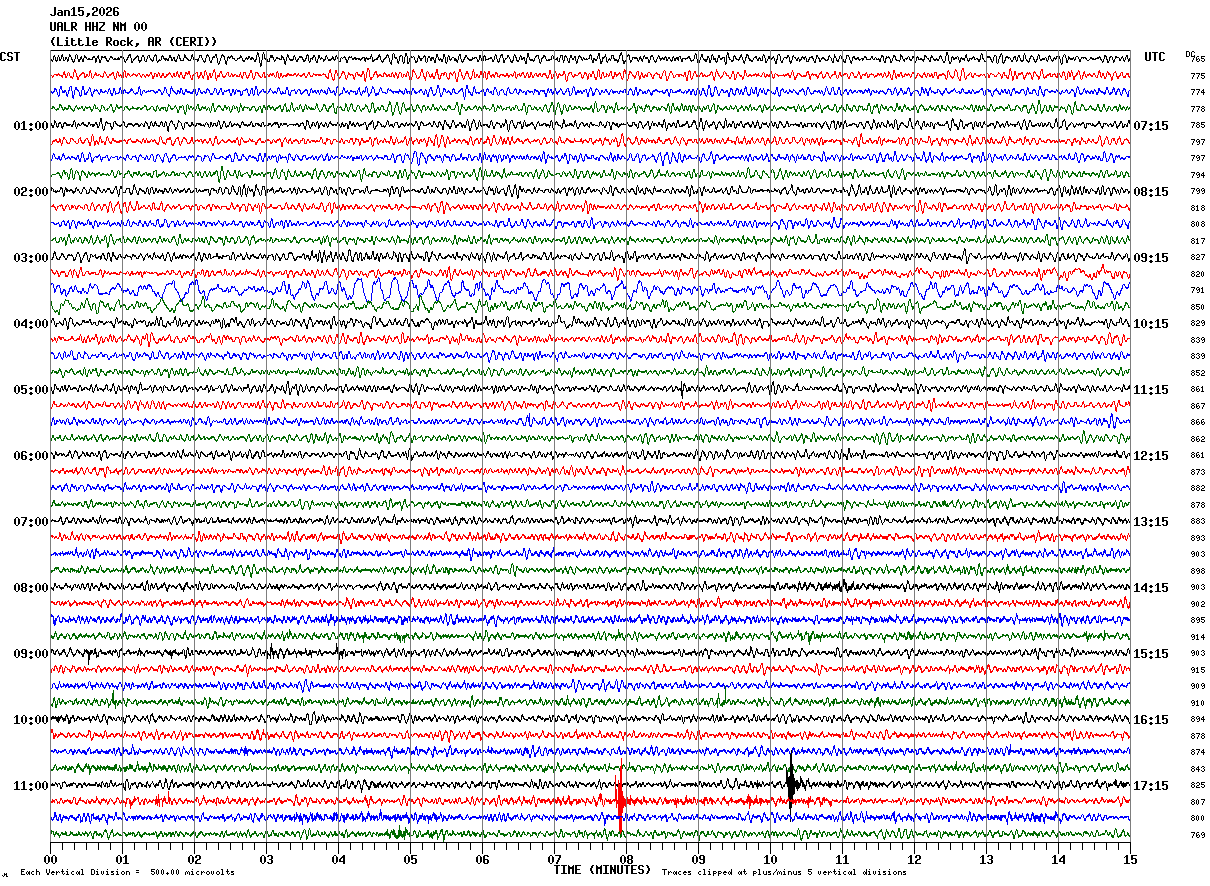
Task: Select the 05:00 CST time label
Action: click(30, 390)
